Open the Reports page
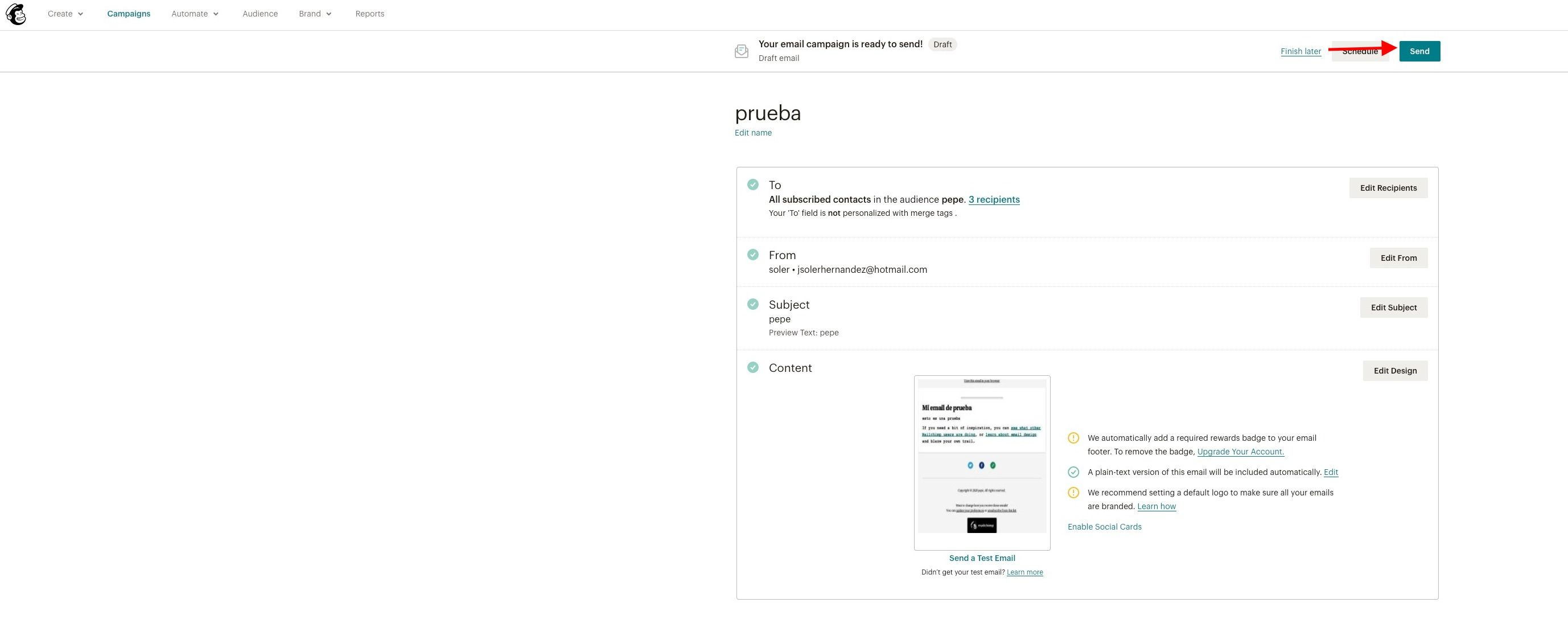This screenshot has height=619, width=1568. pyautogui.click(x=369, y=14)
